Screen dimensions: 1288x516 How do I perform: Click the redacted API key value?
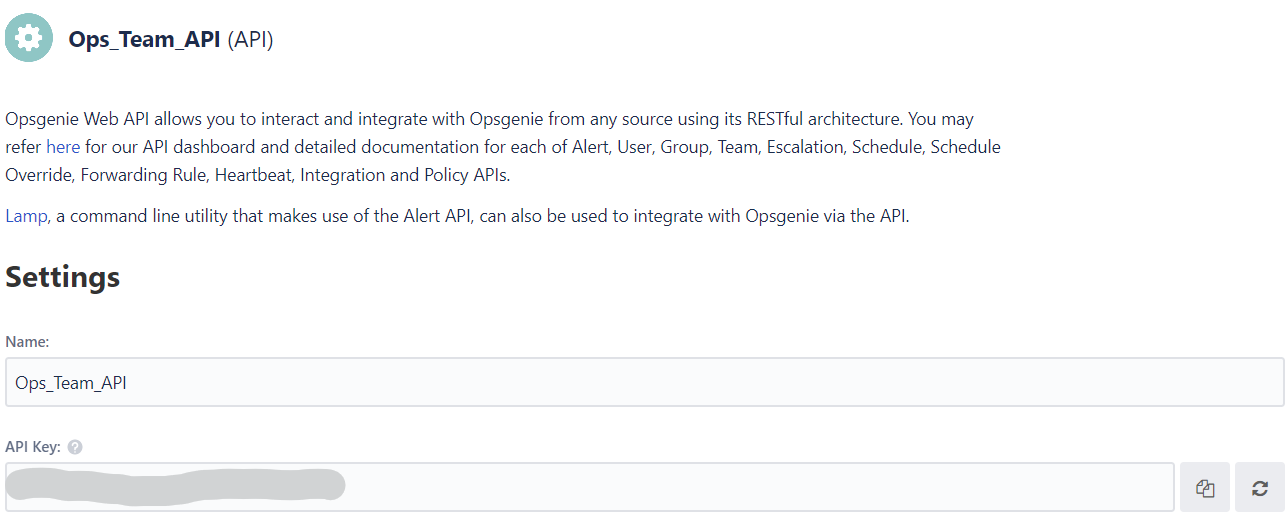175,486
